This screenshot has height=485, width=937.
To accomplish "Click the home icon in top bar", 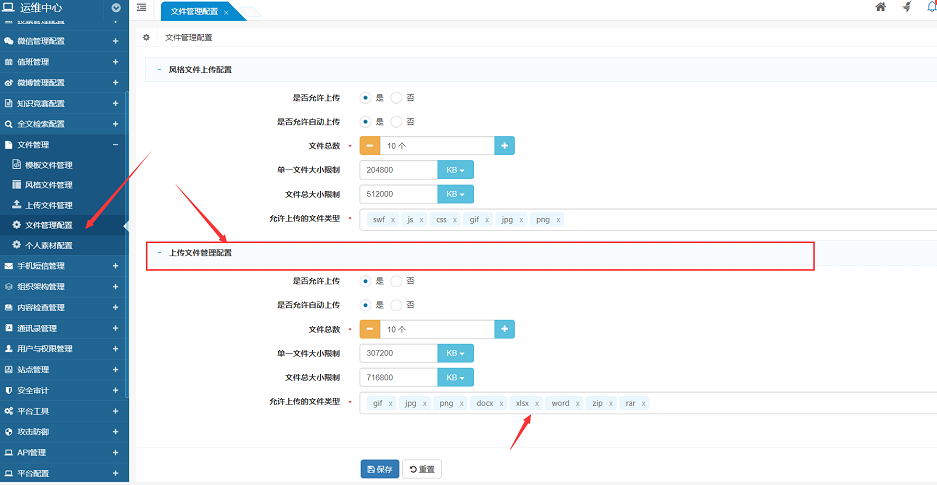I will (x=880, y=7).
